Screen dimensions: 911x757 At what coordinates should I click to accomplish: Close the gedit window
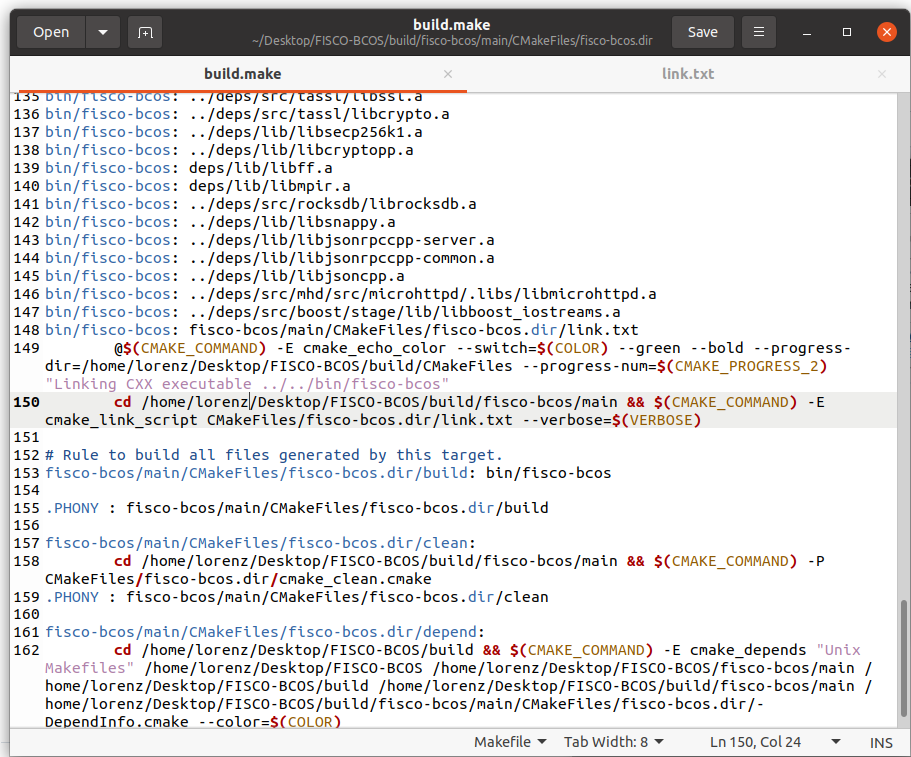click(887, 32)
